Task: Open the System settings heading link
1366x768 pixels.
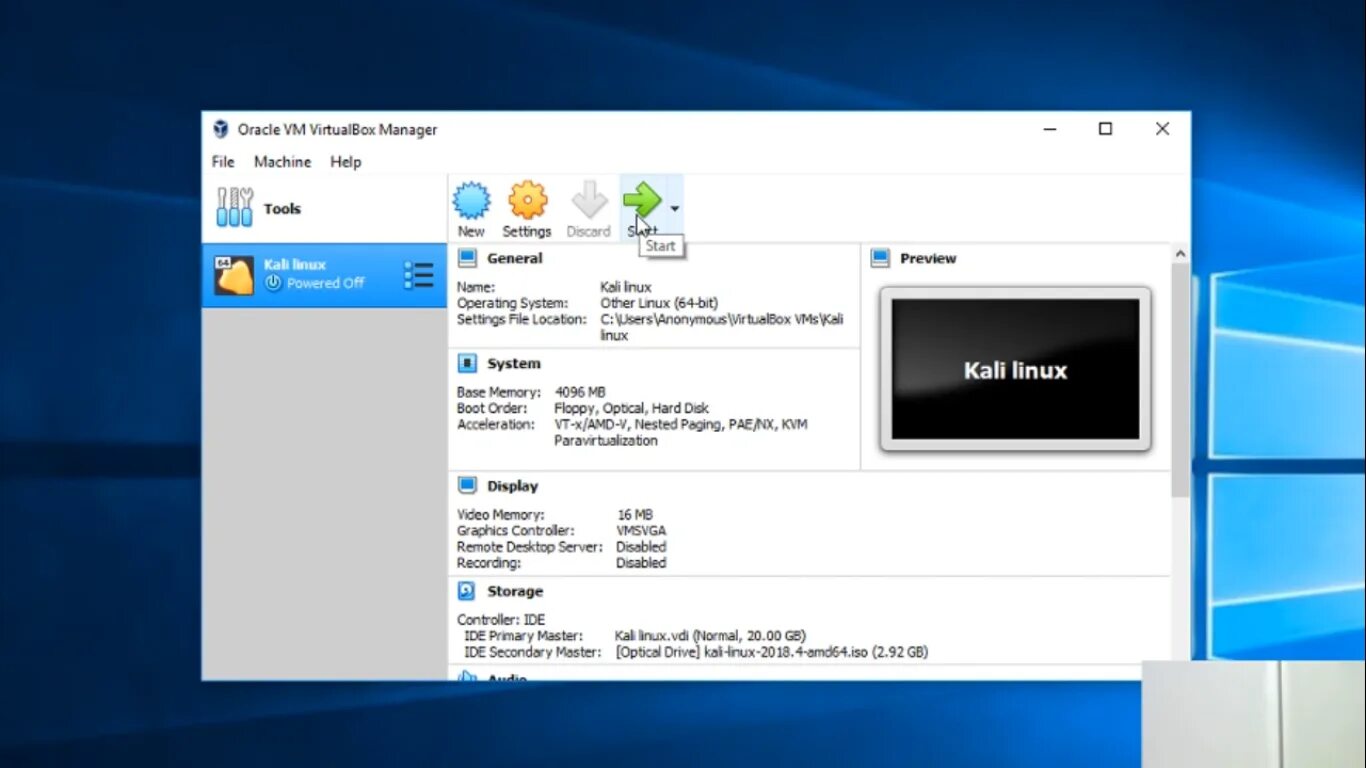Action: [x=514, y=363]
